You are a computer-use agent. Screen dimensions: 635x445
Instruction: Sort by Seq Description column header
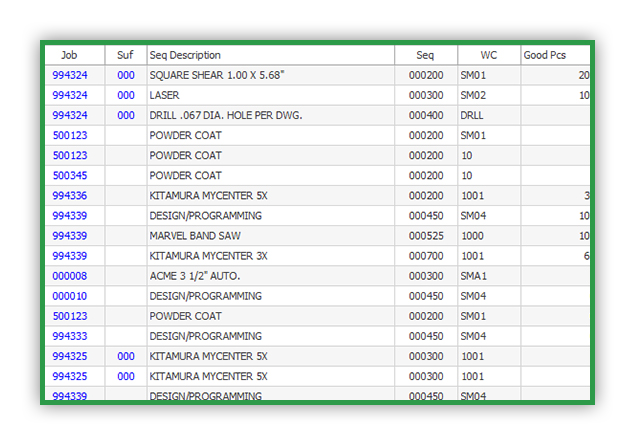(271, 55)
